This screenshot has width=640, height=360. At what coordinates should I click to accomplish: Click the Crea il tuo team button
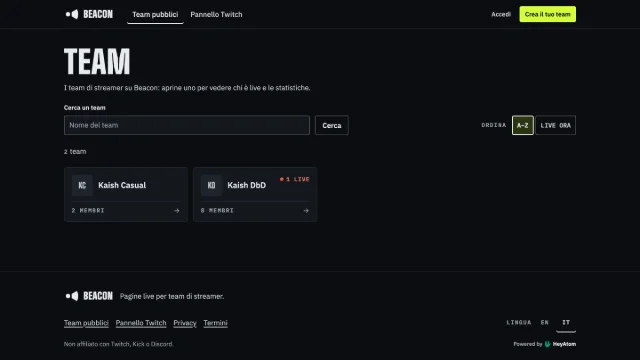coord(547,14)
